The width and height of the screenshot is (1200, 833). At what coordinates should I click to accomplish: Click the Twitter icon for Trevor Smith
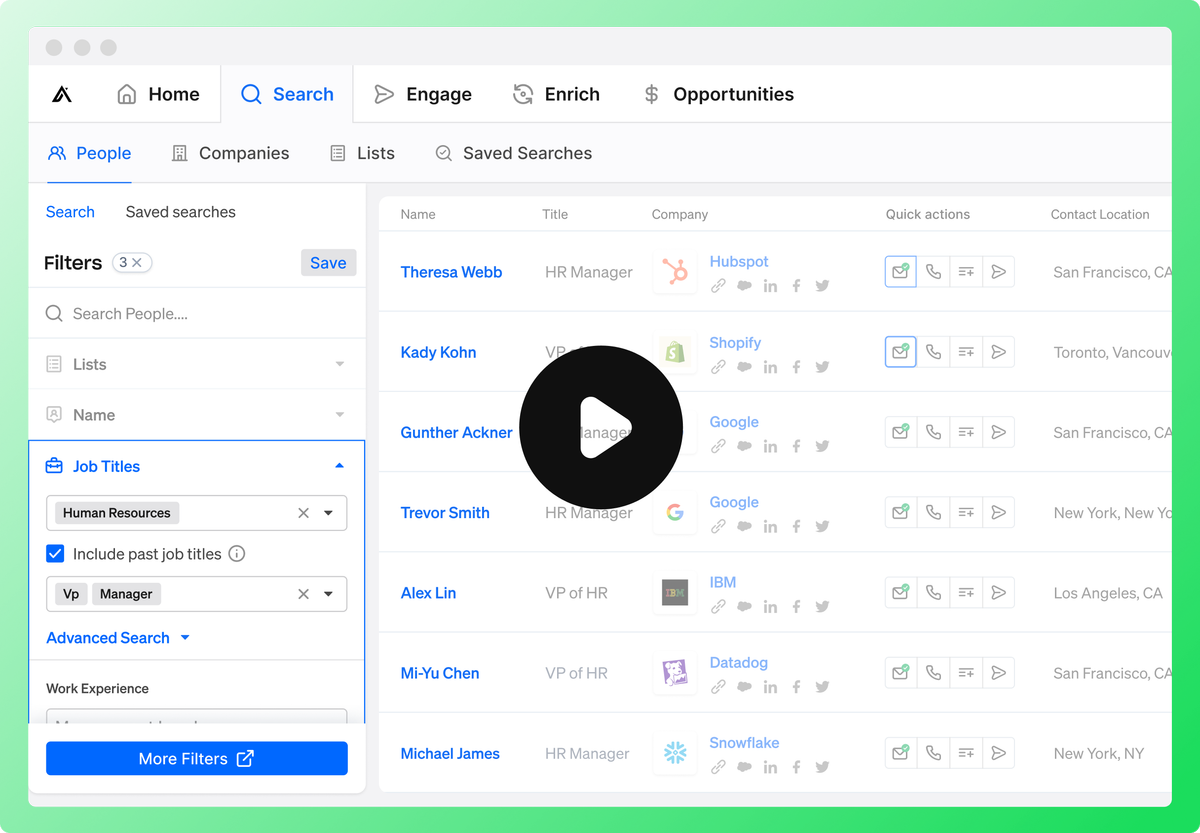coord(822,526)
